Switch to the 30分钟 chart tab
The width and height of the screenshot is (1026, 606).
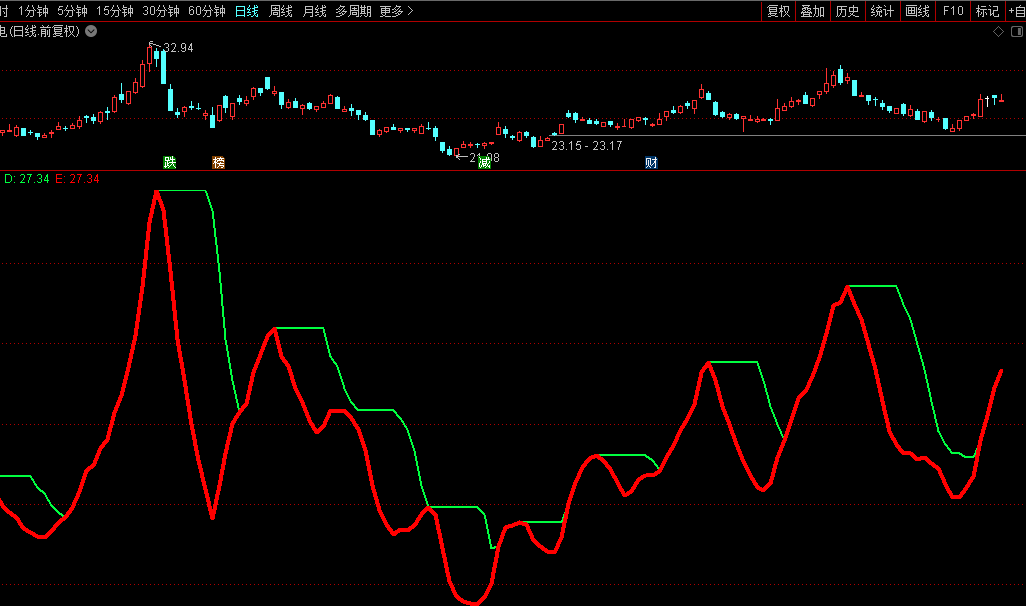[160, 11]
